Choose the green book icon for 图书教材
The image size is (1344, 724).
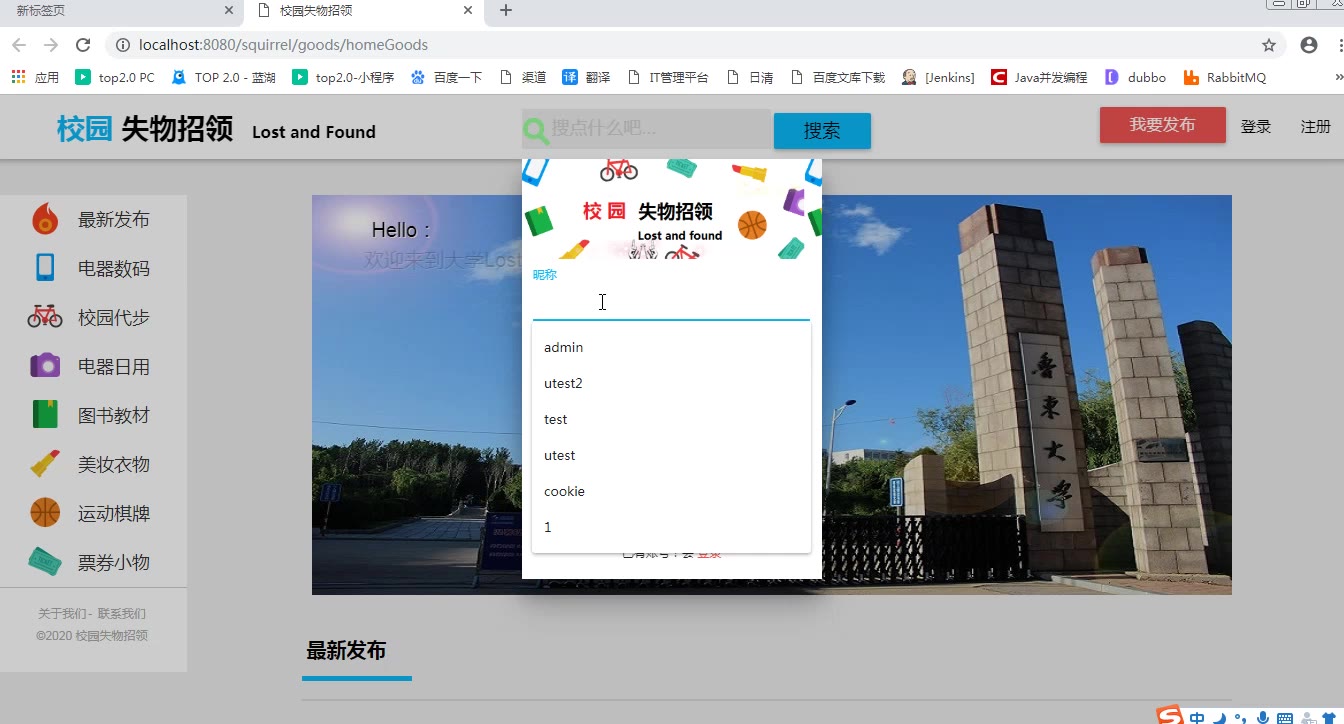45,415
